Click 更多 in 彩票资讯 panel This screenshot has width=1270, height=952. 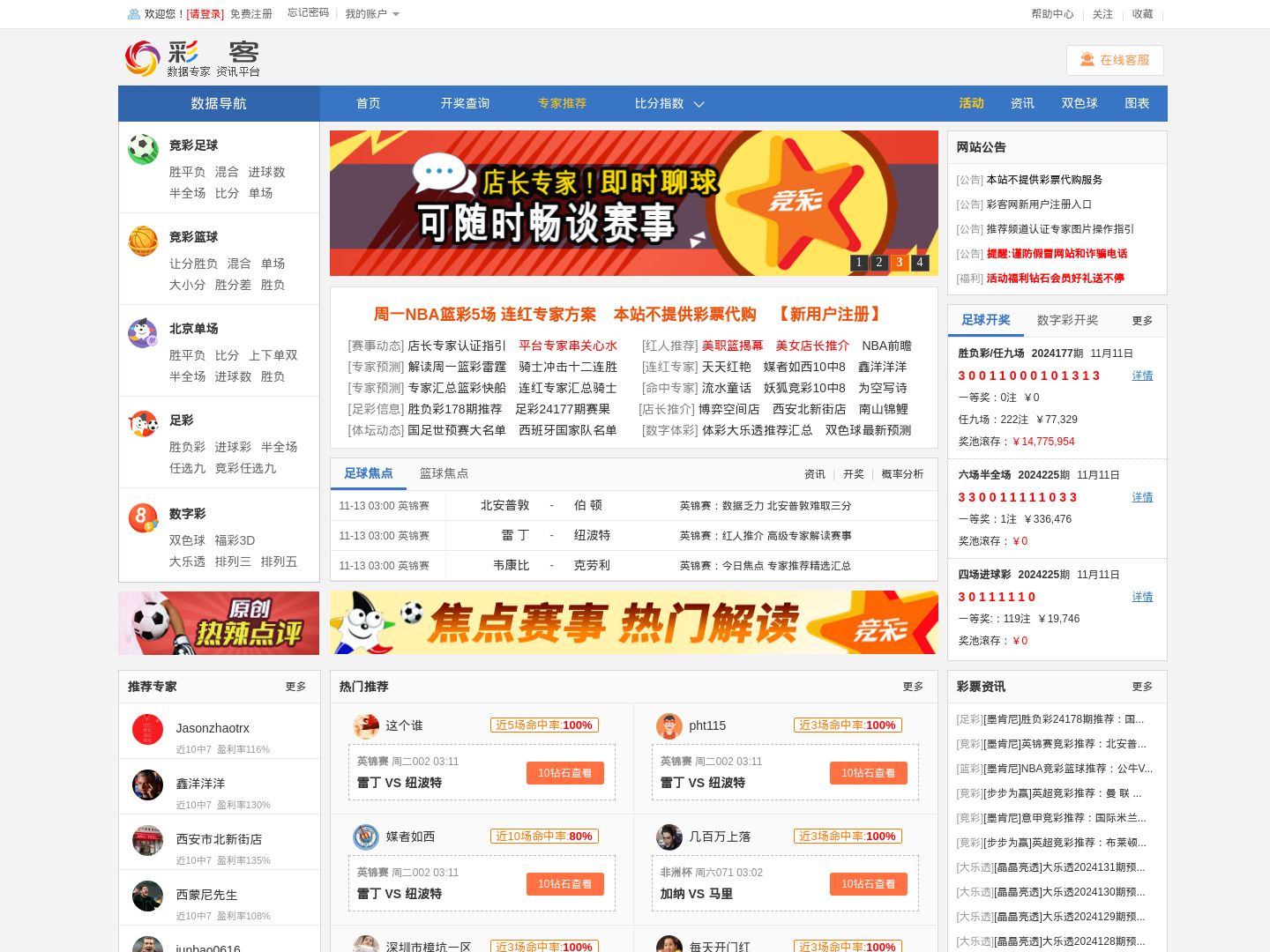click(1142, 687)
